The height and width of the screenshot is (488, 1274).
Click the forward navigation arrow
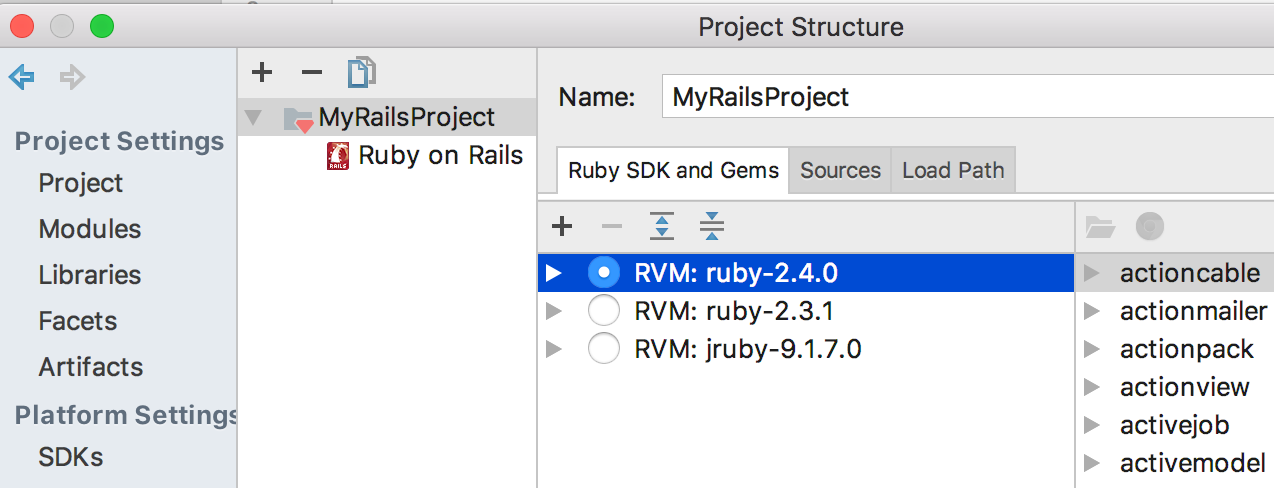pos(72,77)
